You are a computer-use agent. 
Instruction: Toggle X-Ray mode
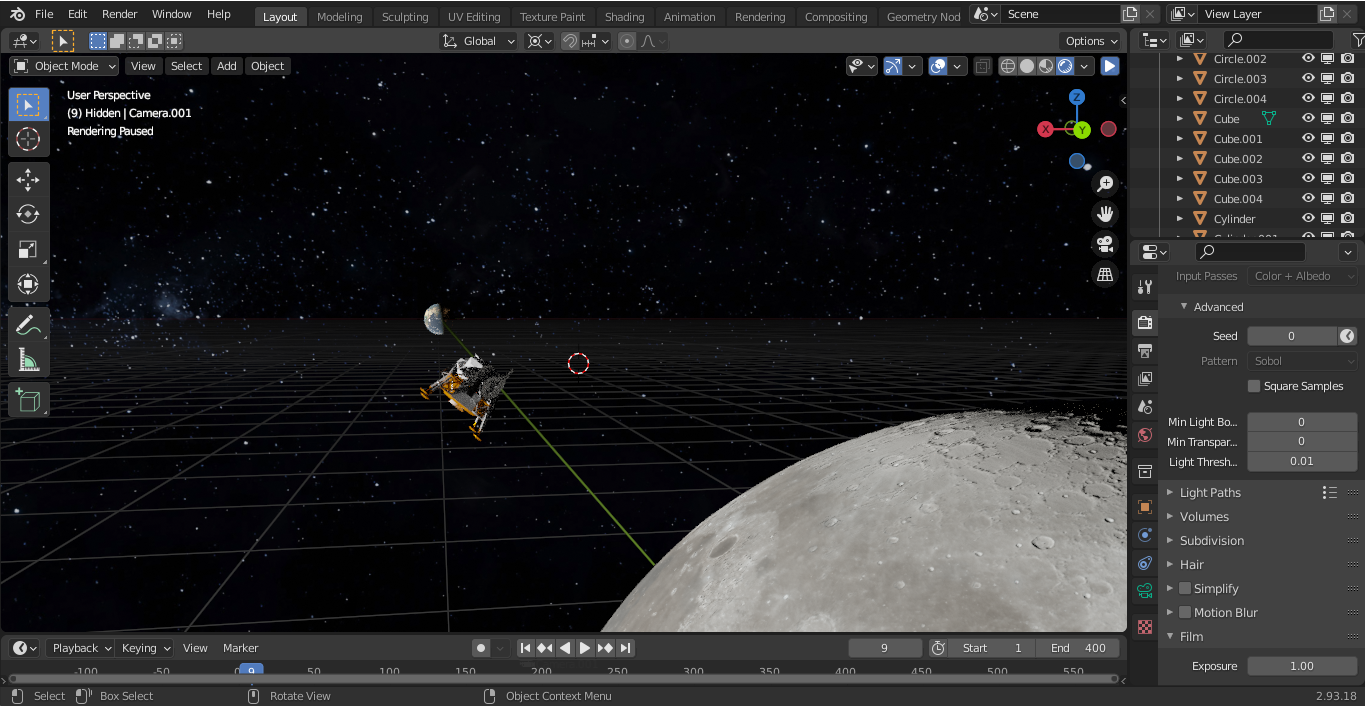[983, 66]
